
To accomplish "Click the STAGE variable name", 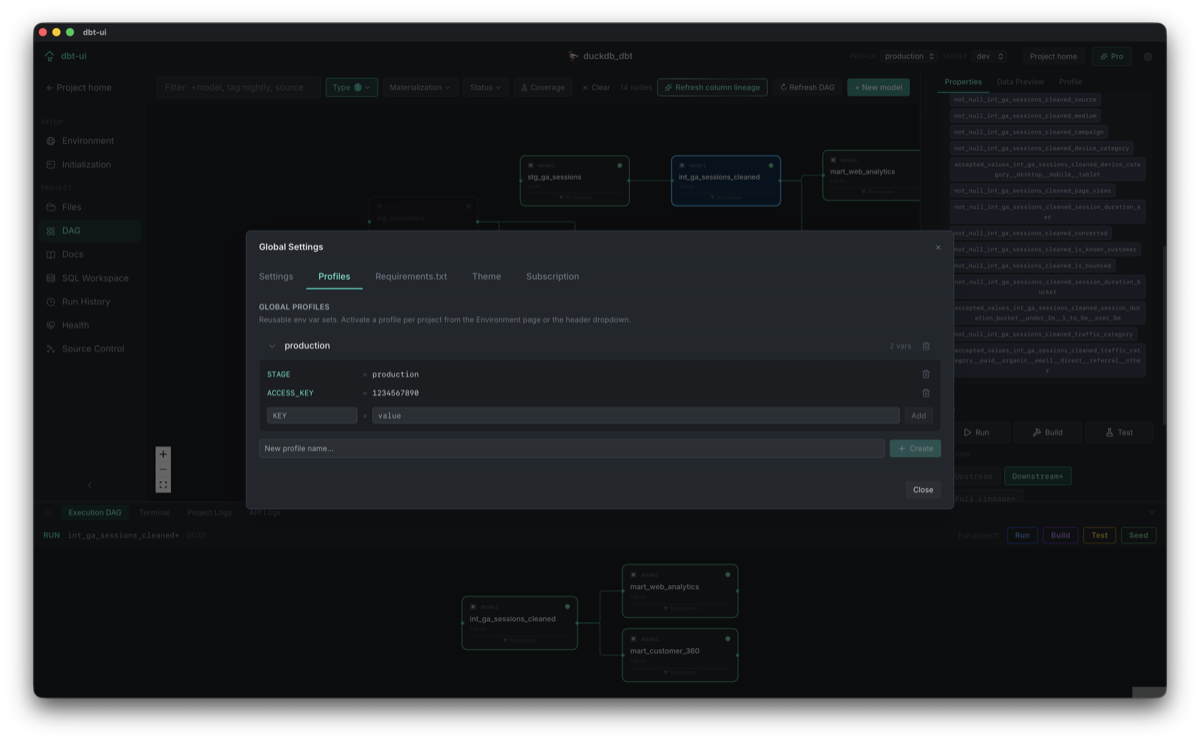I will (278, 374).
